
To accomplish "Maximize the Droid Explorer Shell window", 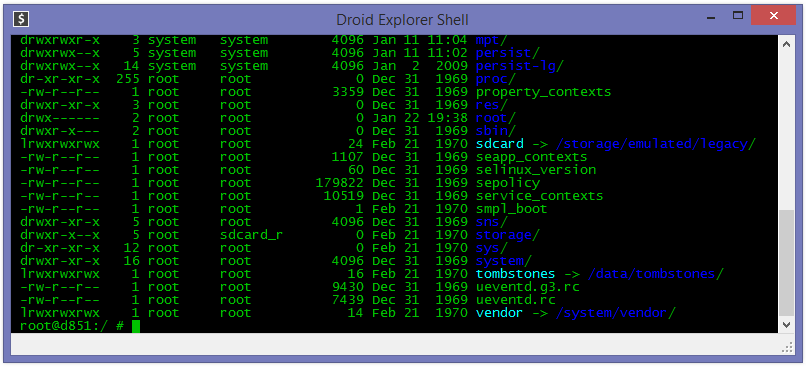I will click(738, 16).
